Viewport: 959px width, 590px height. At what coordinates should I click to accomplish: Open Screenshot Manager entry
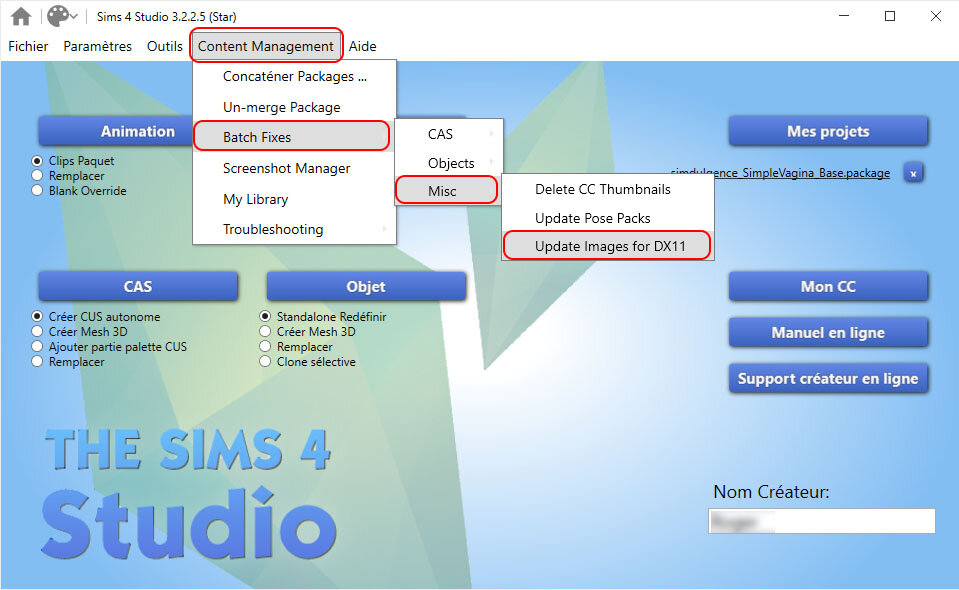coord(294,168)
